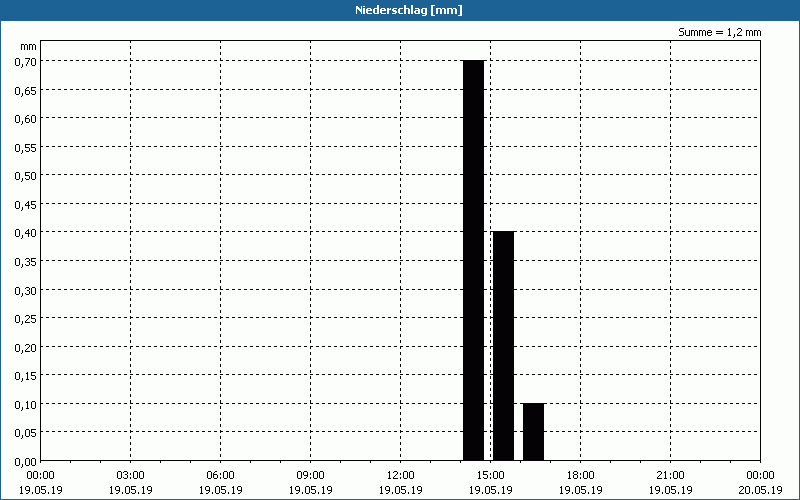Select the 0,05 y-axis value
Screen dimensions: 800x500
[x=26, y=433]
